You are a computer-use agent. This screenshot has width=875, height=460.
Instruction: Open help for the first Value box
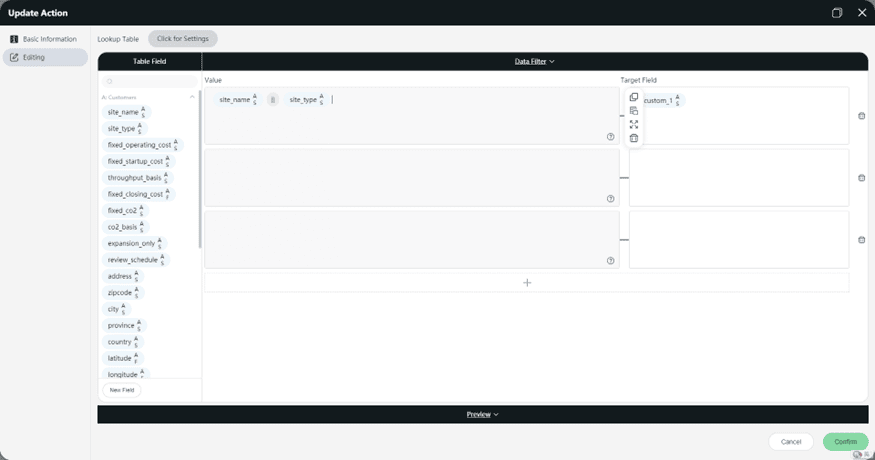pyautogui.click(x=610, y=137)
